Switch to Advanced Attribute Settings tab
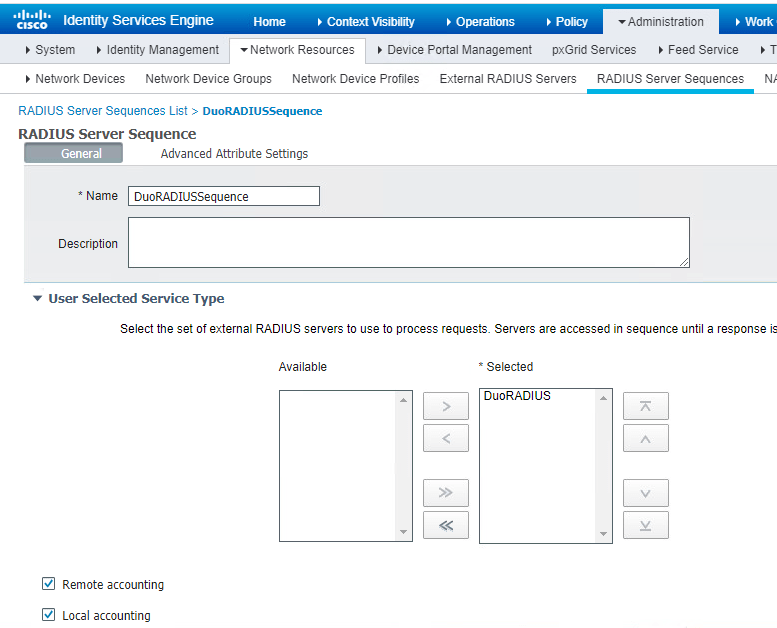The width and height of the screenshot is (777, 628). [234, 154]
